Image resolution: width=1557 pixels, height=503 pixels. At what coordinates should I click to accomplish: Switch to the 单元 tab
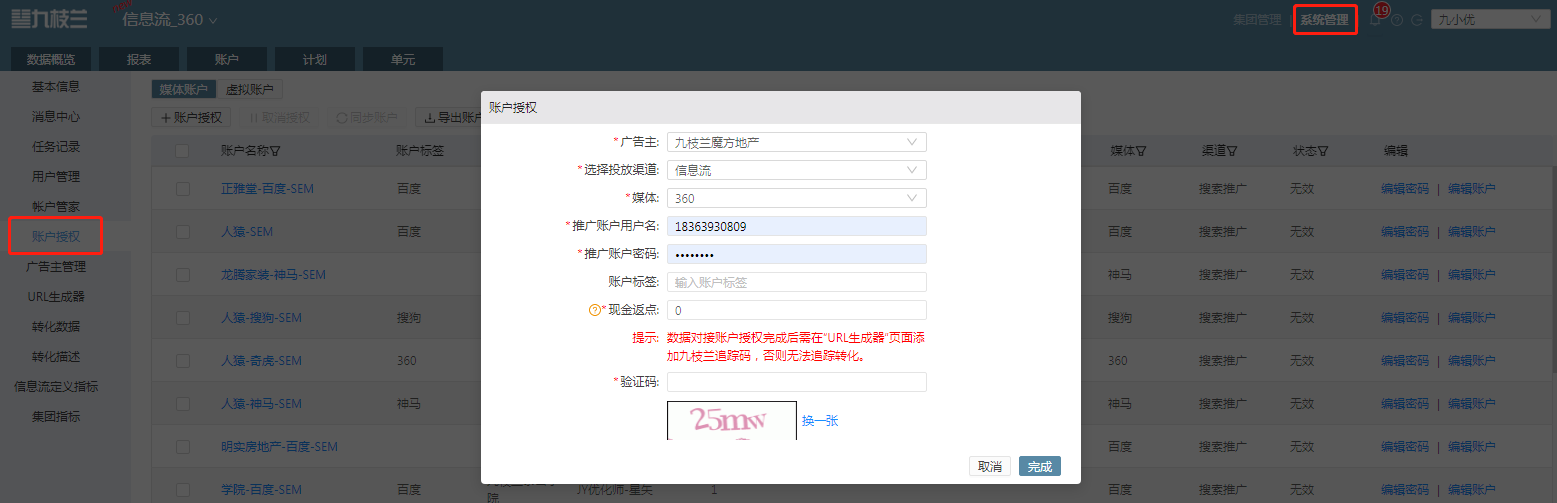click(x=403, y=59)
